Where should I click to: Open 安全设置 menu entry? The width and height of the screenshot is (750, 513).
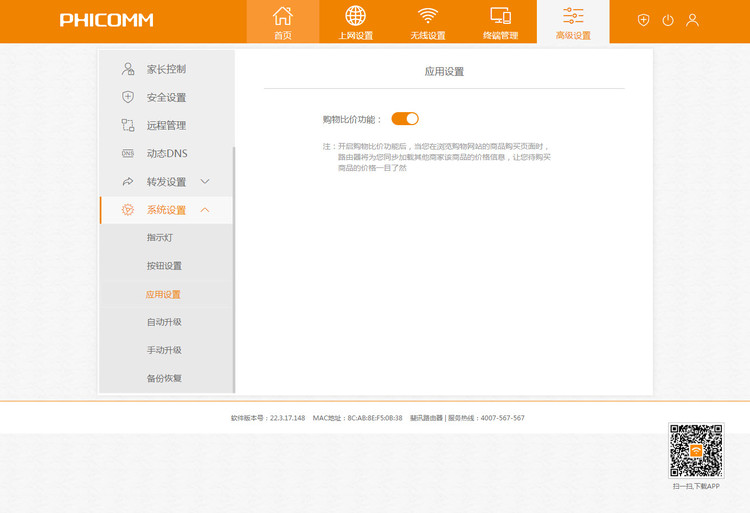tap(166, 97)
